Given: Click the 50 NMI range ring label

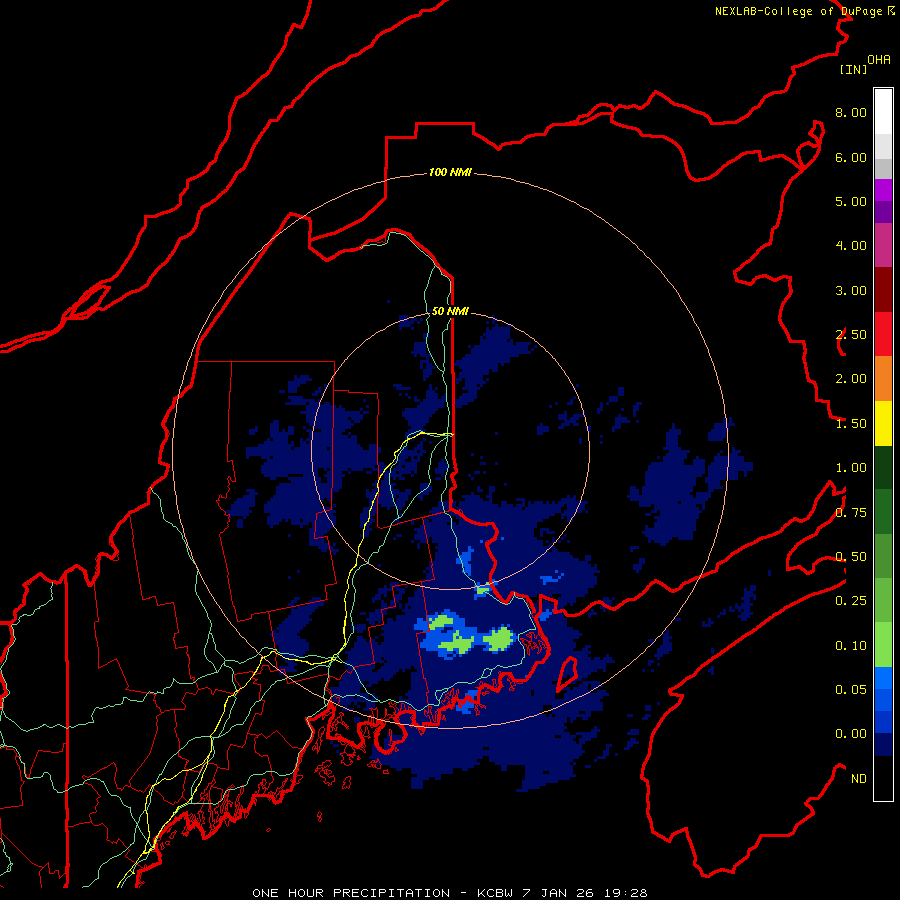Looking at the screenshot, I should tap(450, 311).
